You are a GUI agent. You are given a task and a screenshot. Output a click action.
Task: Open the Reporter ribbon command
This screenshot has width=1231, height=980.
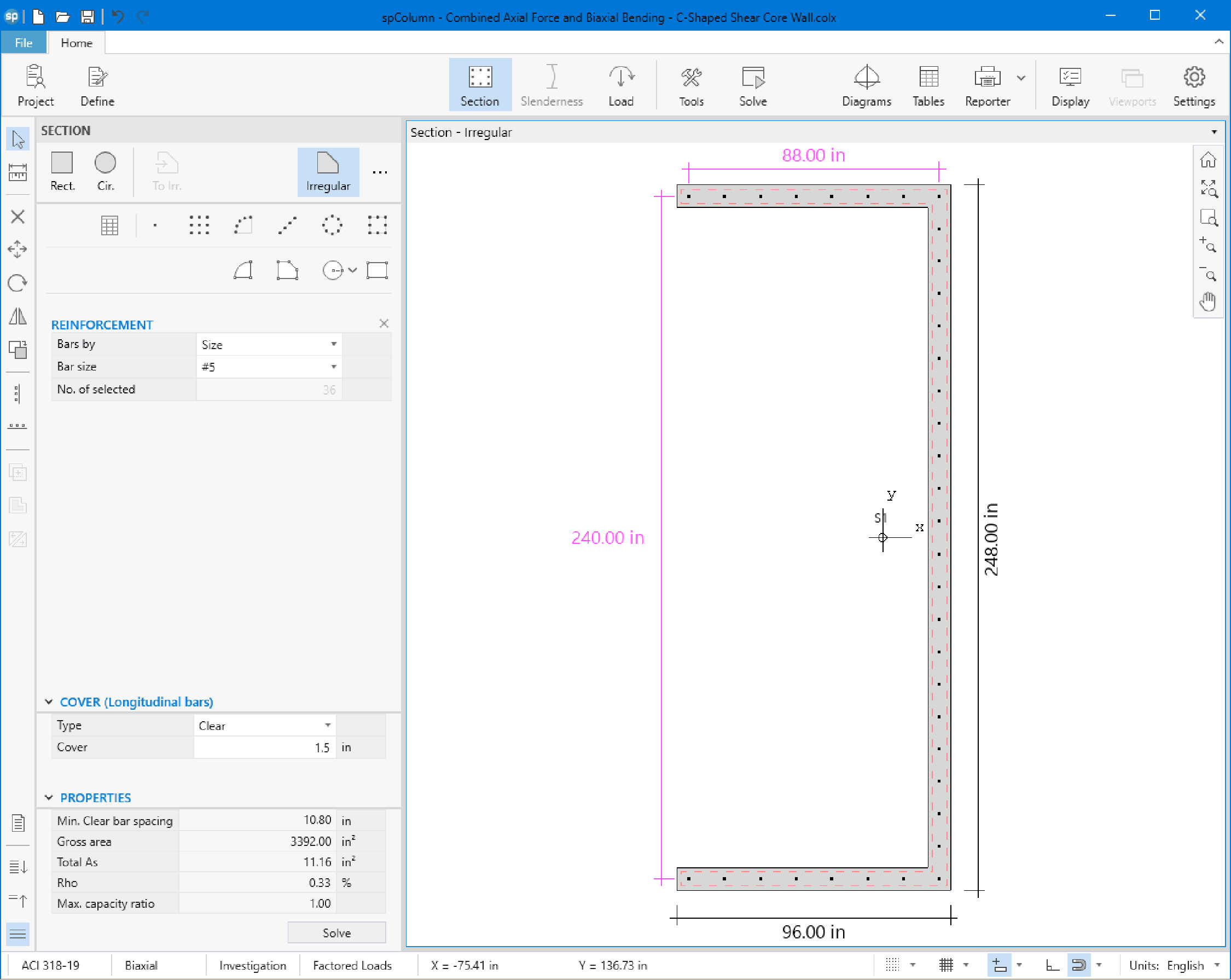(x=987, y=86)
